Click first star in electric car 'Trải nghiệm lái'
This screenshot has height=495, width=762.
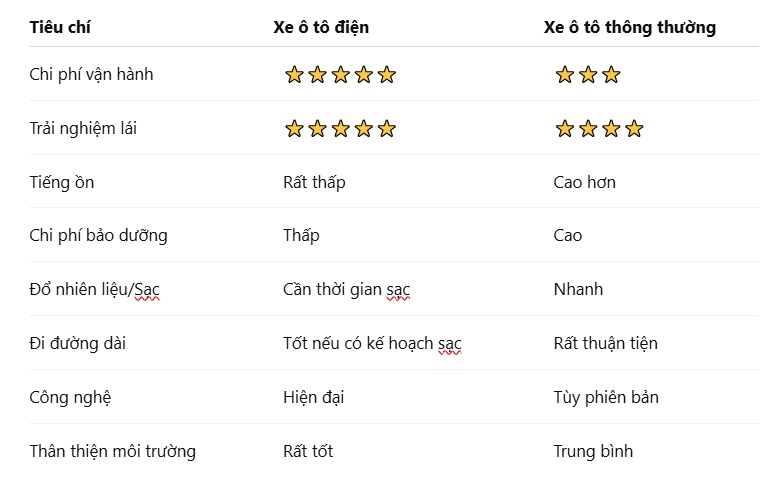pyautogui.click(x=294, y=129)
